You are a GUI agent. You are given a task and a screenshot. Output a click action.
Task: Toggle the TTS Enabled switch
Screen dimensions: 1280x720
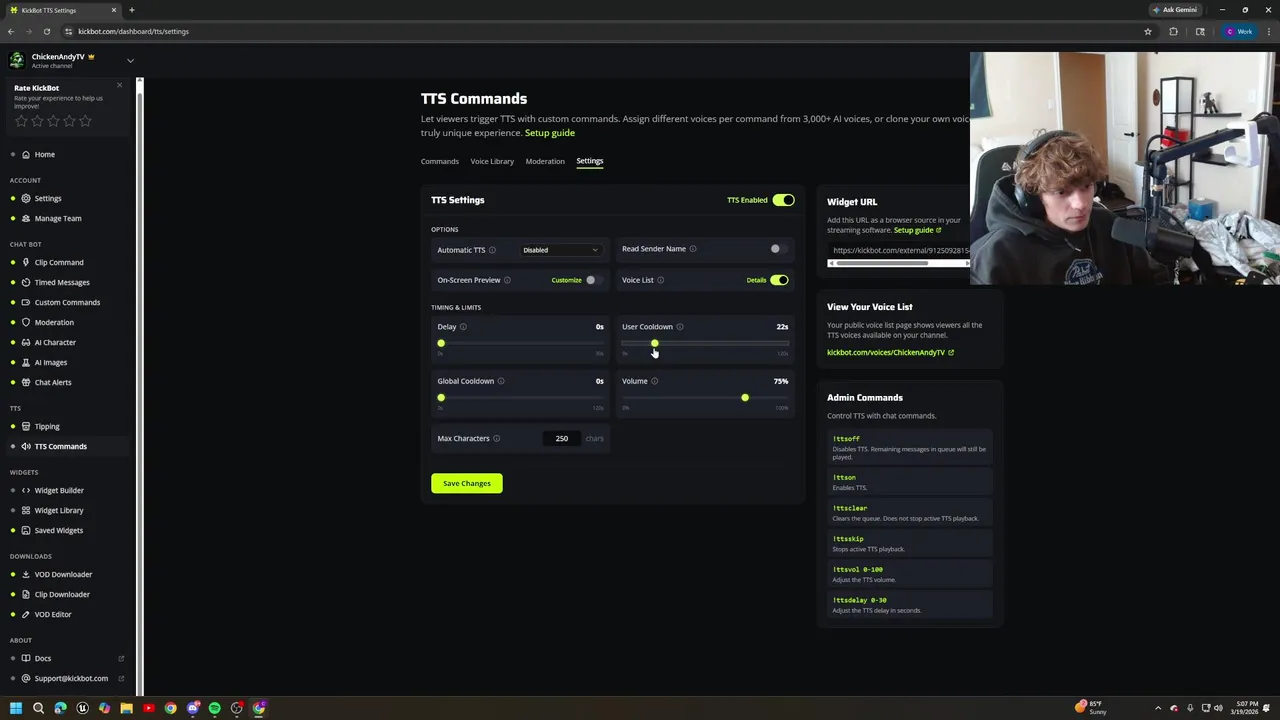point(783,200)
